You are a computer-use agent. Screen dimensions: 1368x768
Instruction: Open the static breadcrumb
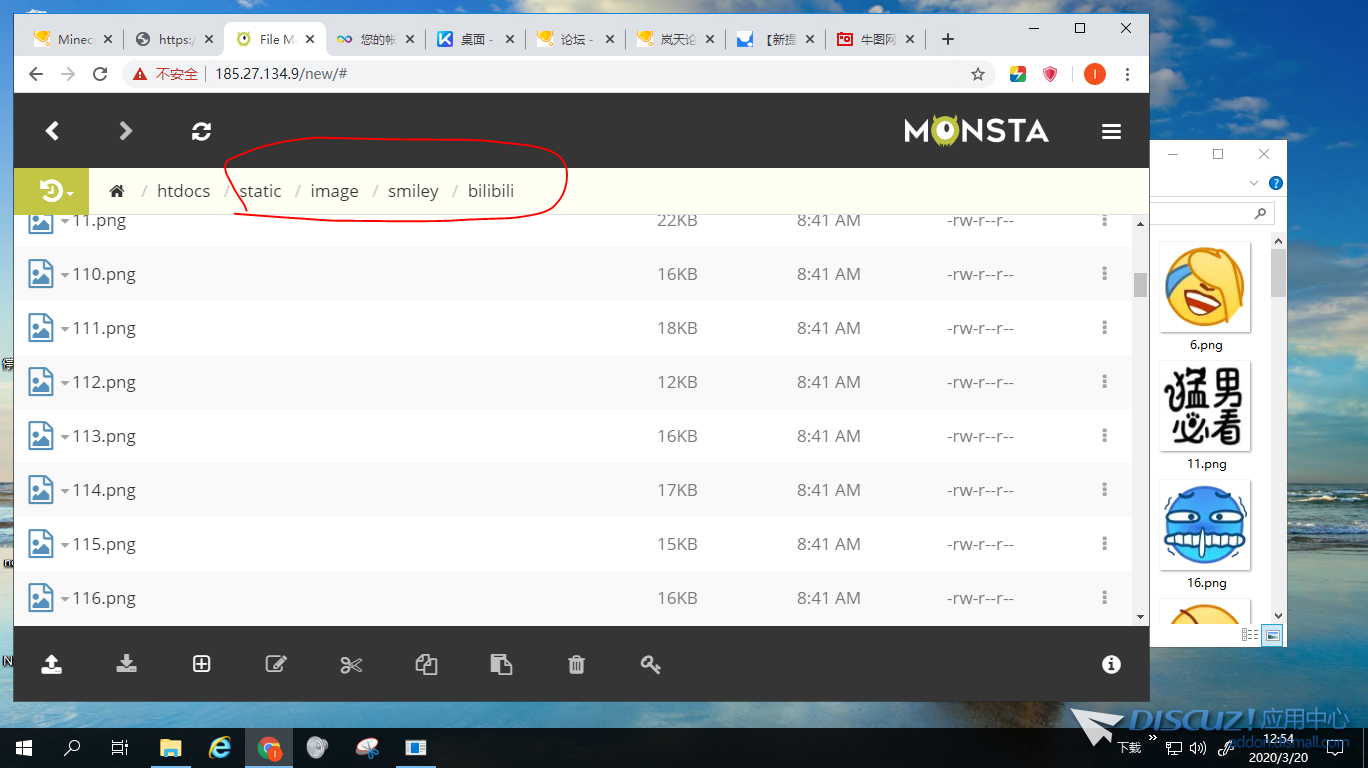[261, 191]
